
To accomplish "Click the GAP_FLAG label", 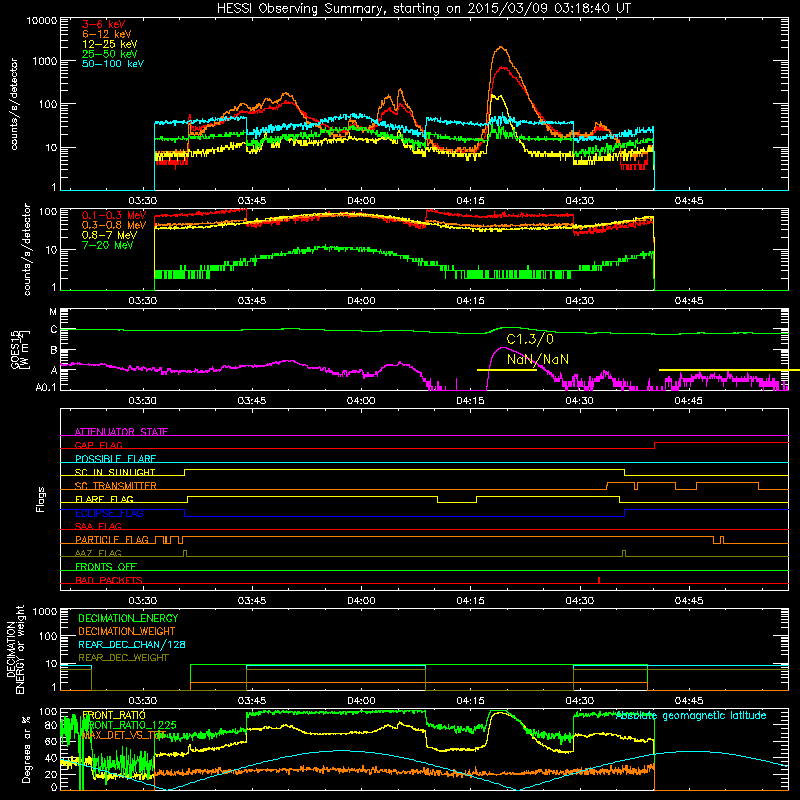I will coord(98,445).
